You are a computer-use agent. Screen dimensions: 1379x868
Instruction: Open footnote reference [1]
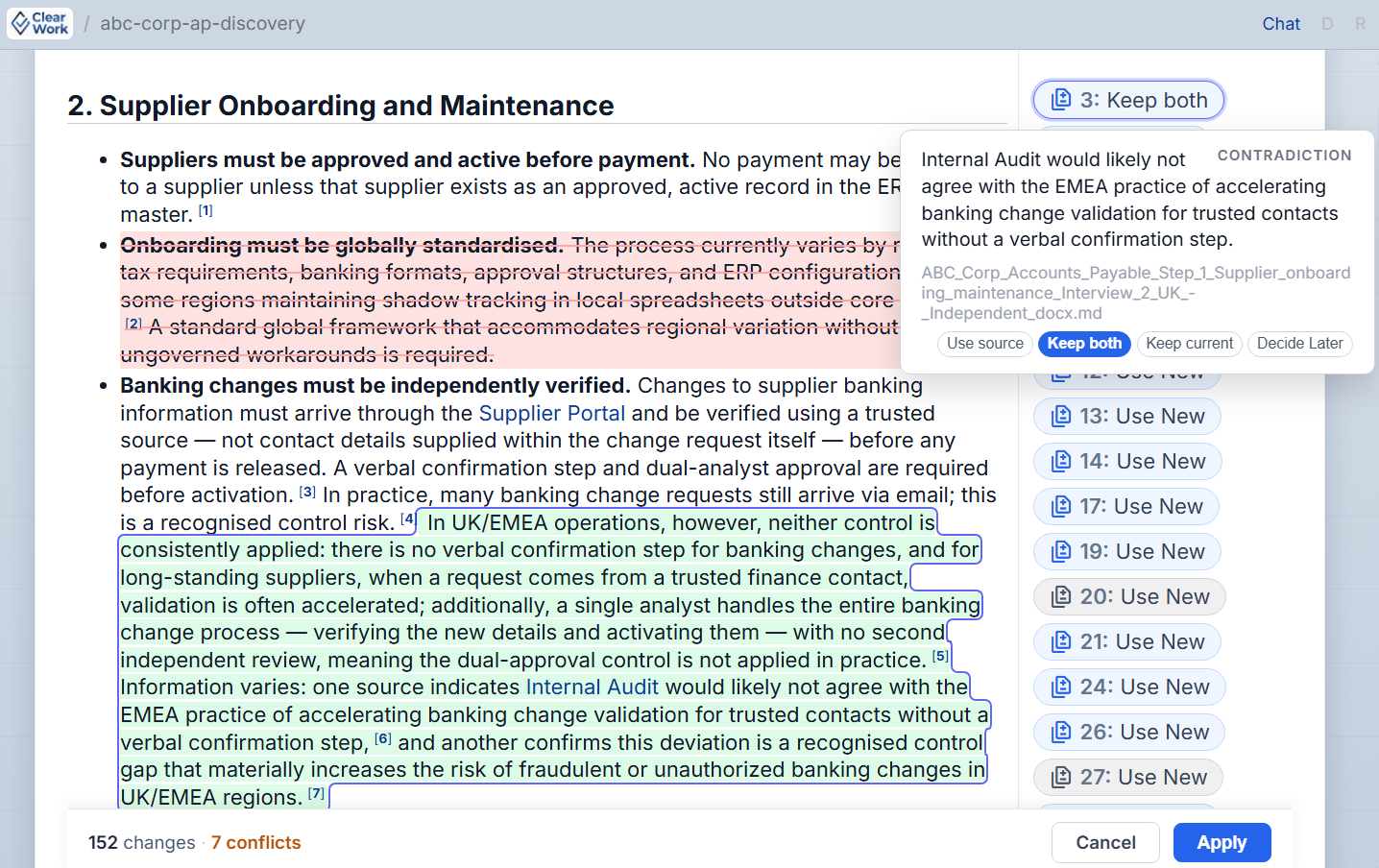(206, 210)
